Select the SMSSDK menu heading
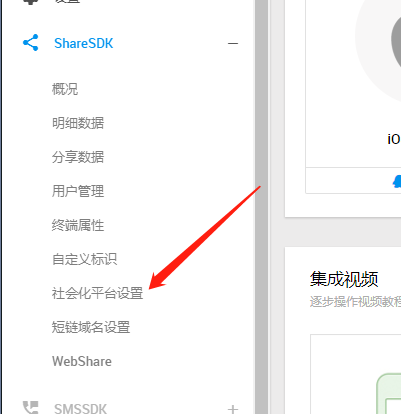This screenshot has width=401, height=414. (x=80, y=409)
